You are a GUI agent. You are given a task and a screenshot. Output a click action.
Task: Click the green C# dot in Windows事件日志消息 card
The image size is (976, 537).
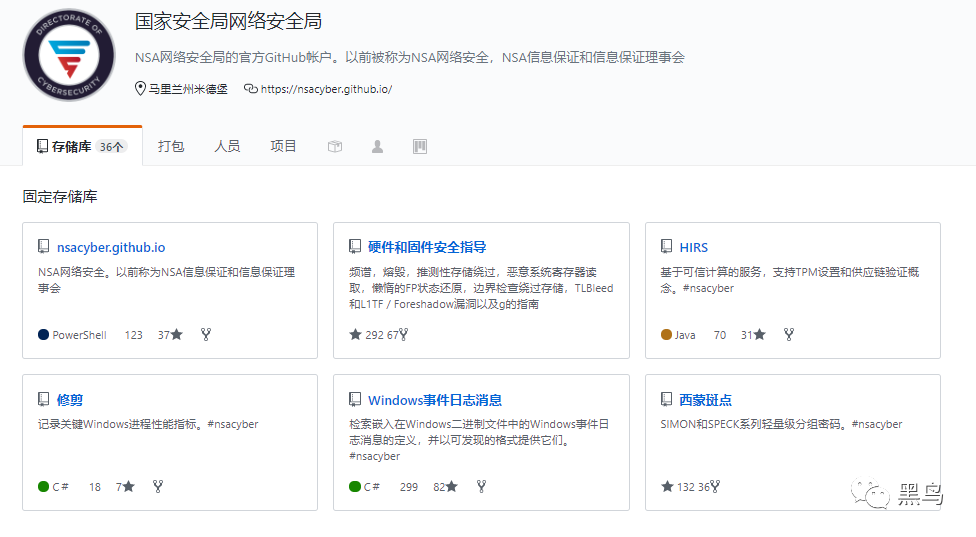pyautogui.click(x=355, y=487)
